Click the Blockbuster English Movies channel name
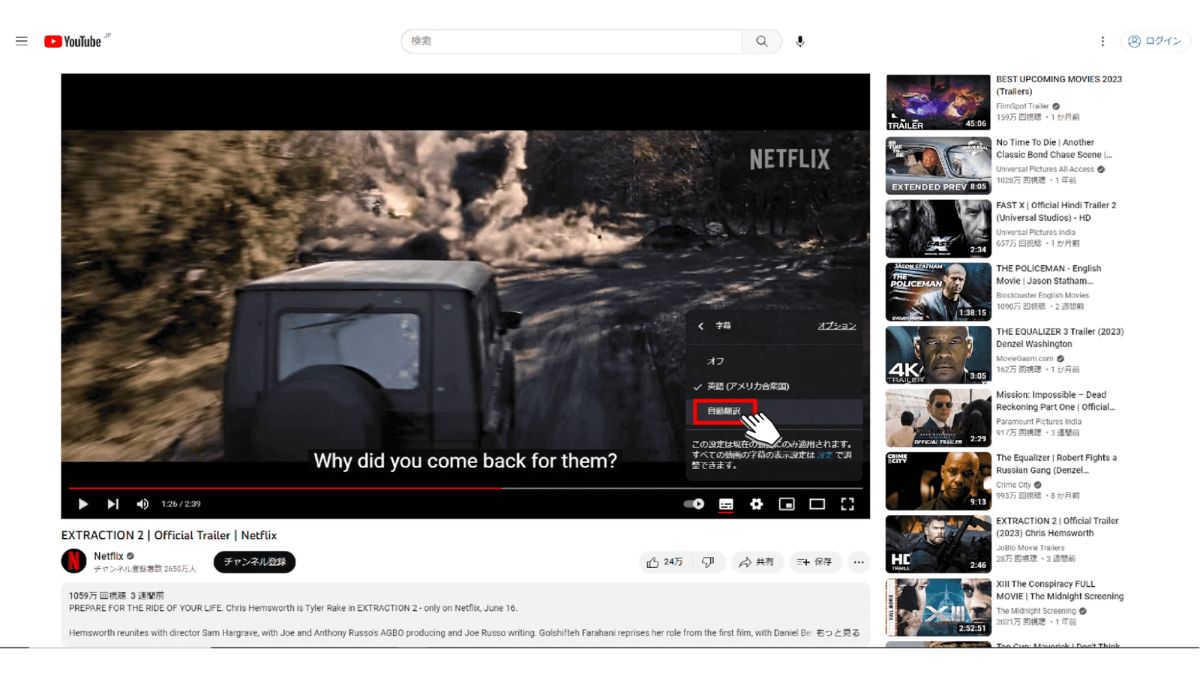 pos(1042,295)
